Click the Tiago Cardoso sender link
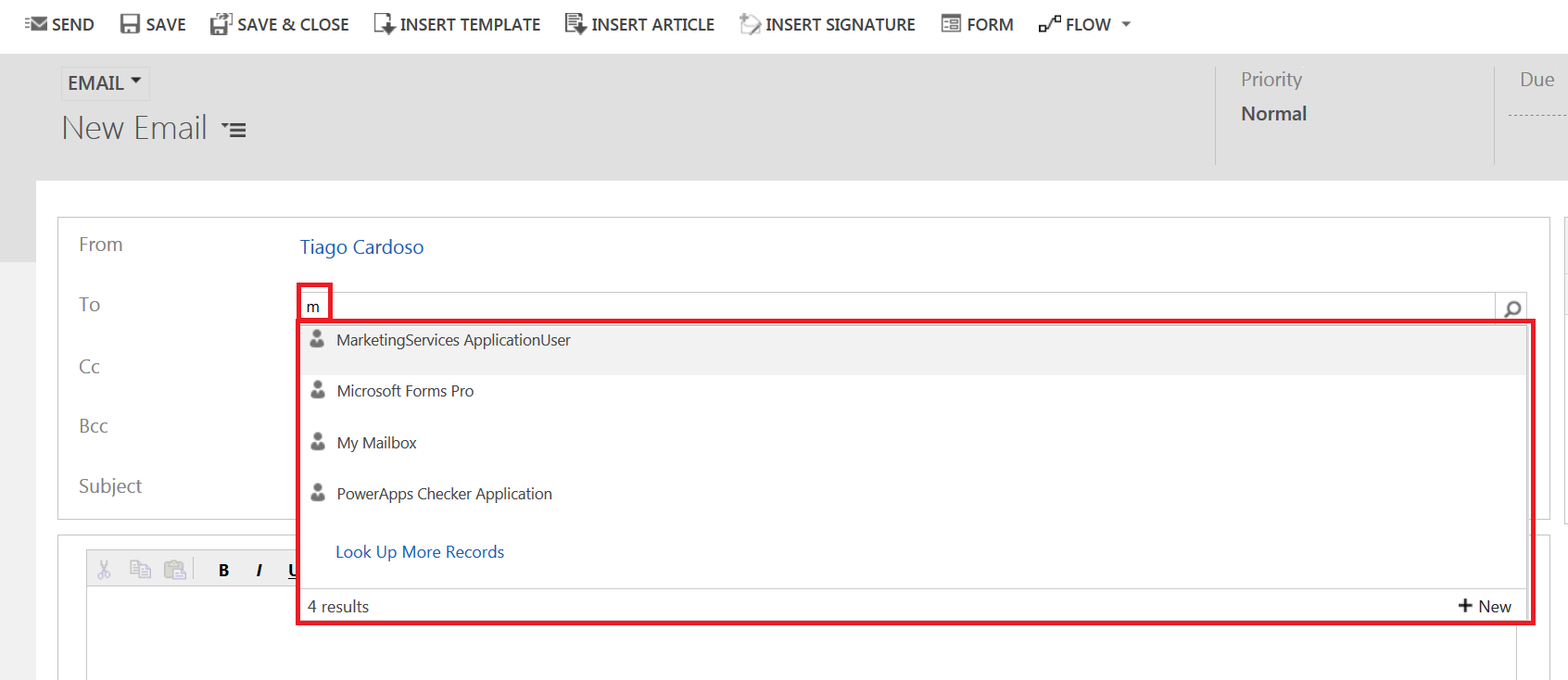This screenshot has width=1568, height=680. pos(361,247)
